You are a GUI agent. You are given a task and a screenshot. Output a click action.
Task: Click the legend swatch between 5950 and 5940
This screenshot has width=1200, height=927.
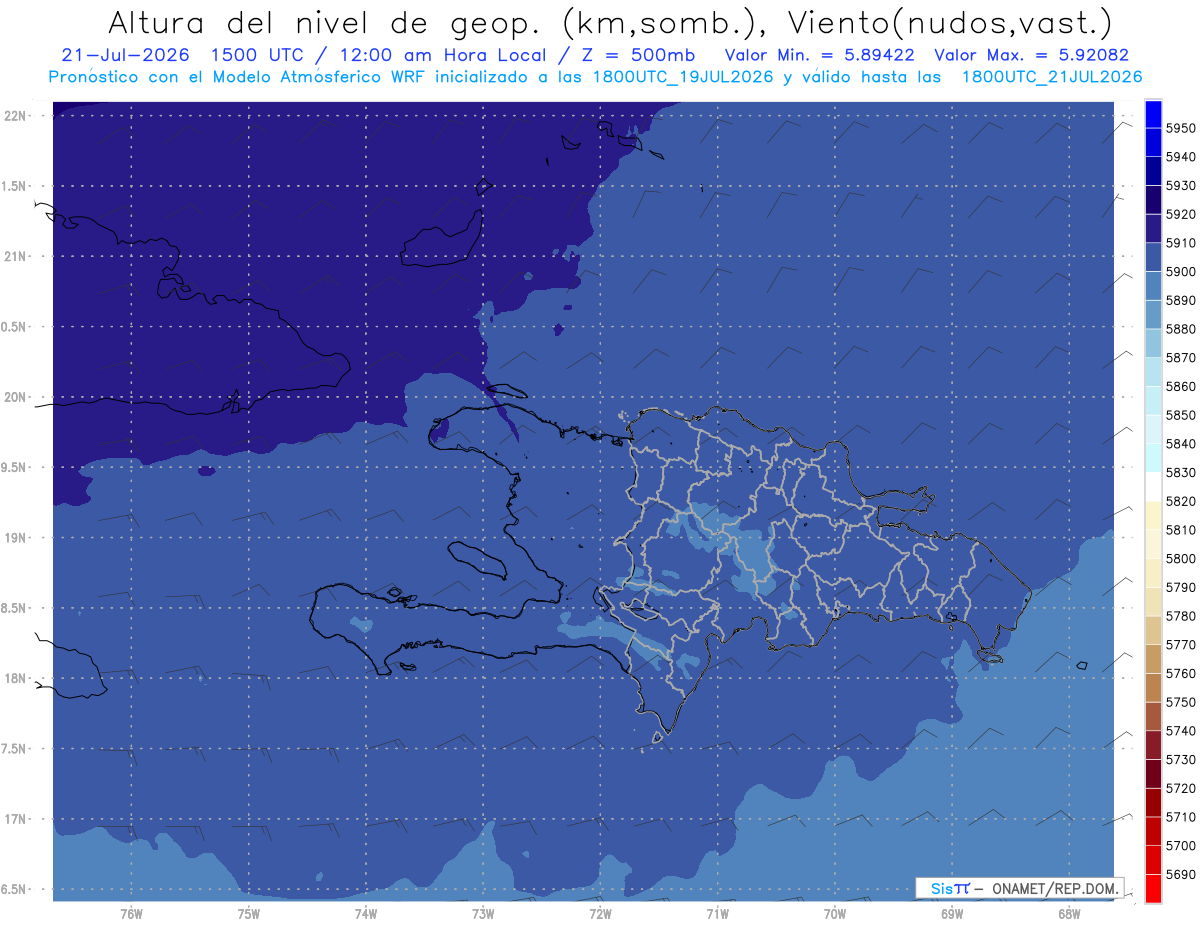tap(1153, 143)
